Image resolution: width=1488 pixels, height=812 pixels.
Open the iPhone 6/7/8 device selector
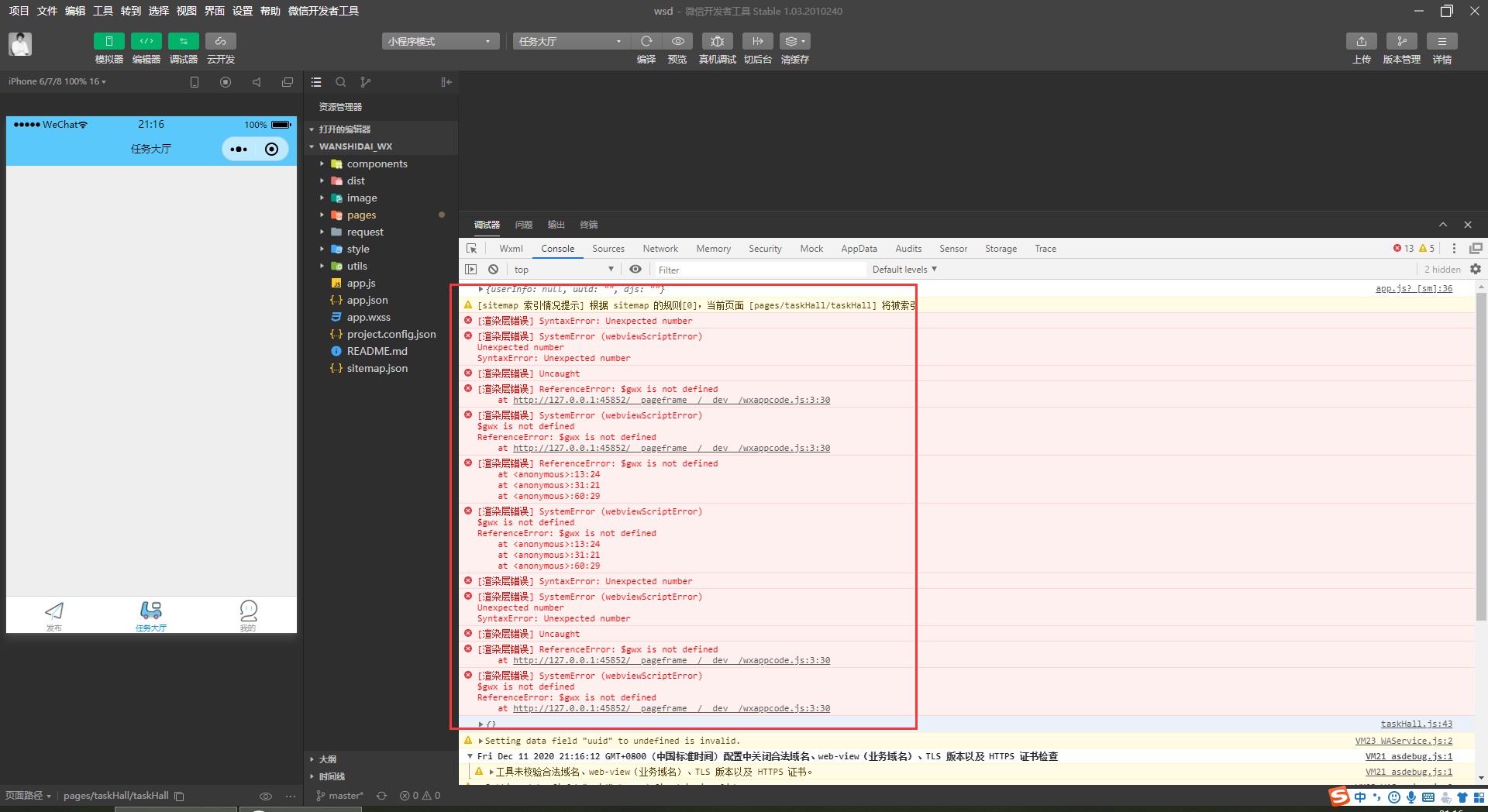pyautogui.click(x=57, y=81)
